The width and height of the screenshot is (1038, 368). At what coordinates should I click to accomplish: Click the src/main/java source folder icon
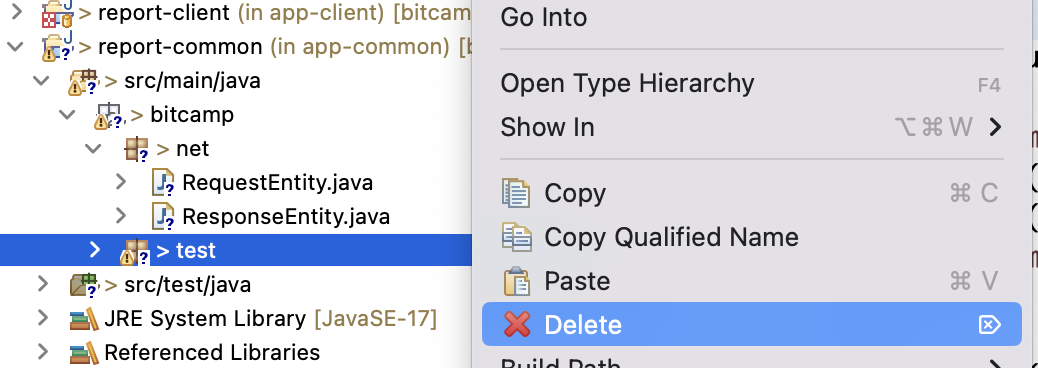coord(83,81)
